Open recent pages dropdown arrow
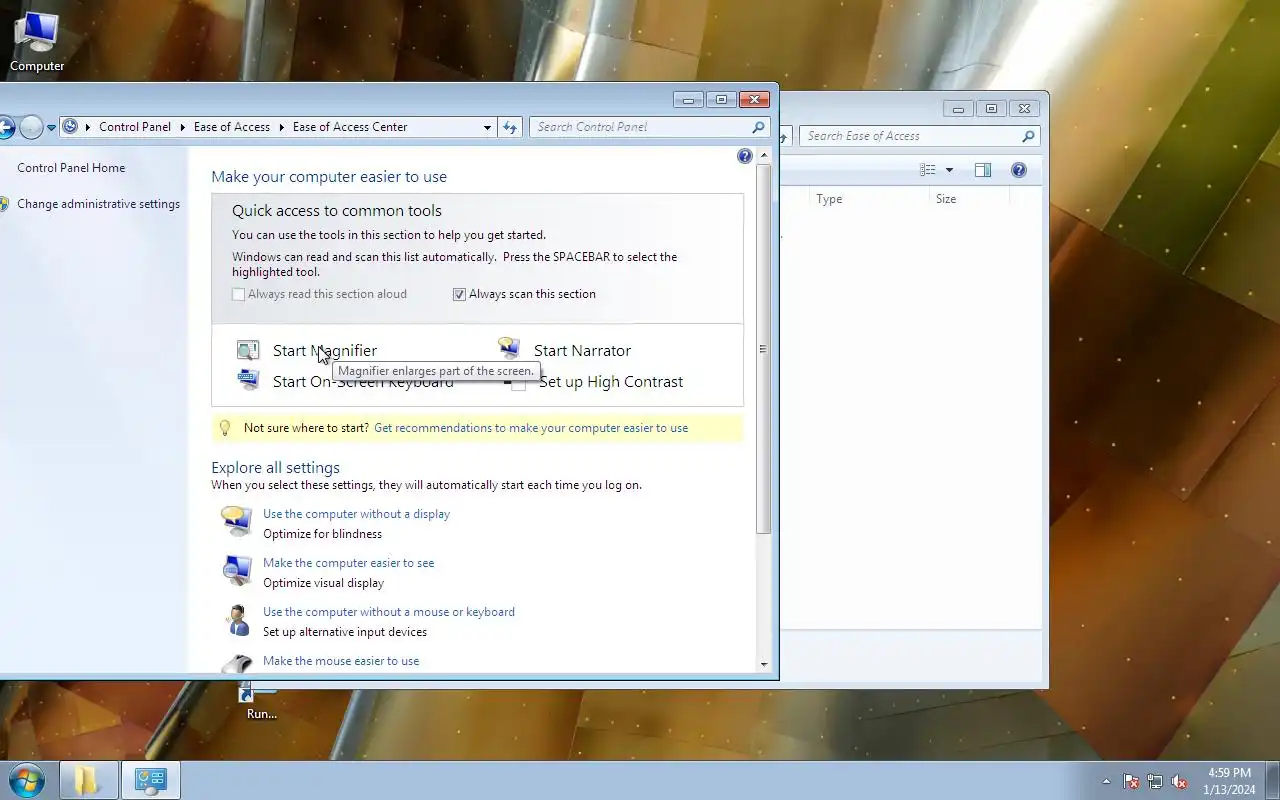The width and height of the screenshot is (1280, 800). (51, 128)
